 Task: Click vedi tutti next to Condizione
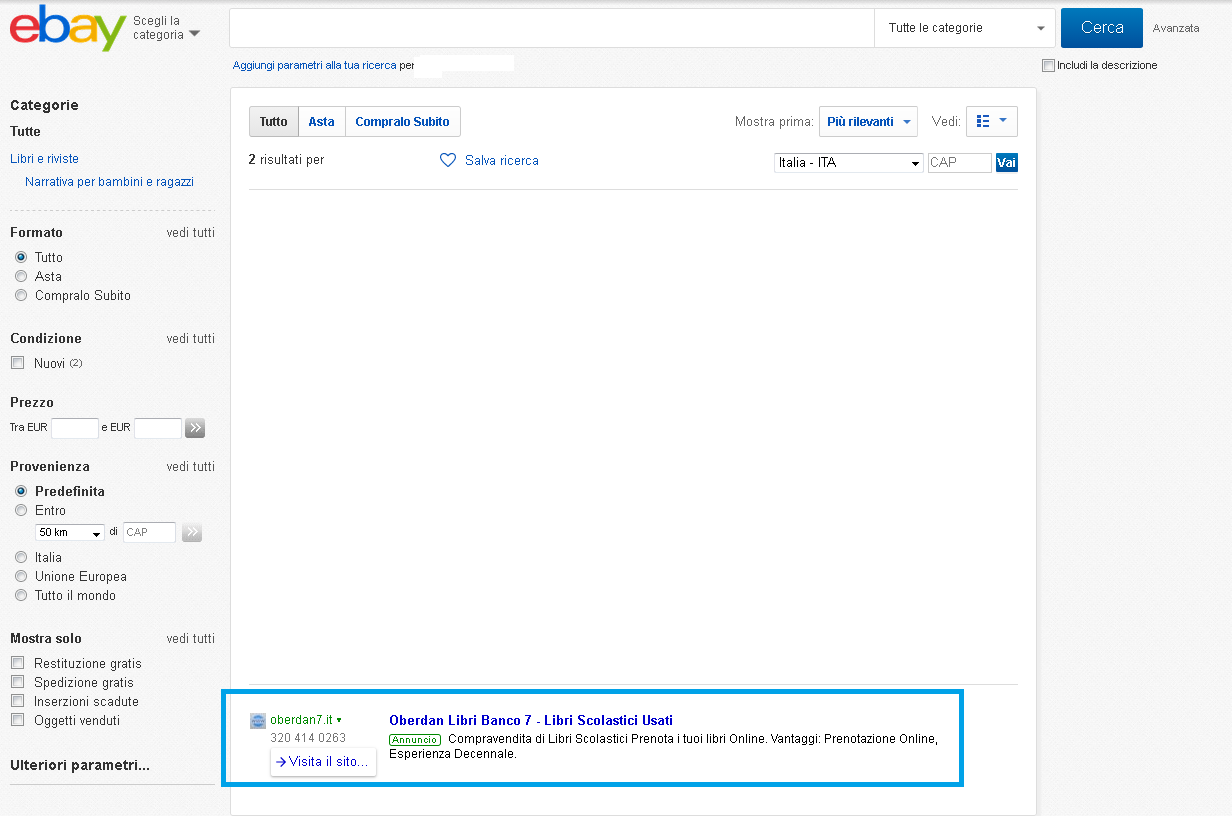[x=191, y=338]
